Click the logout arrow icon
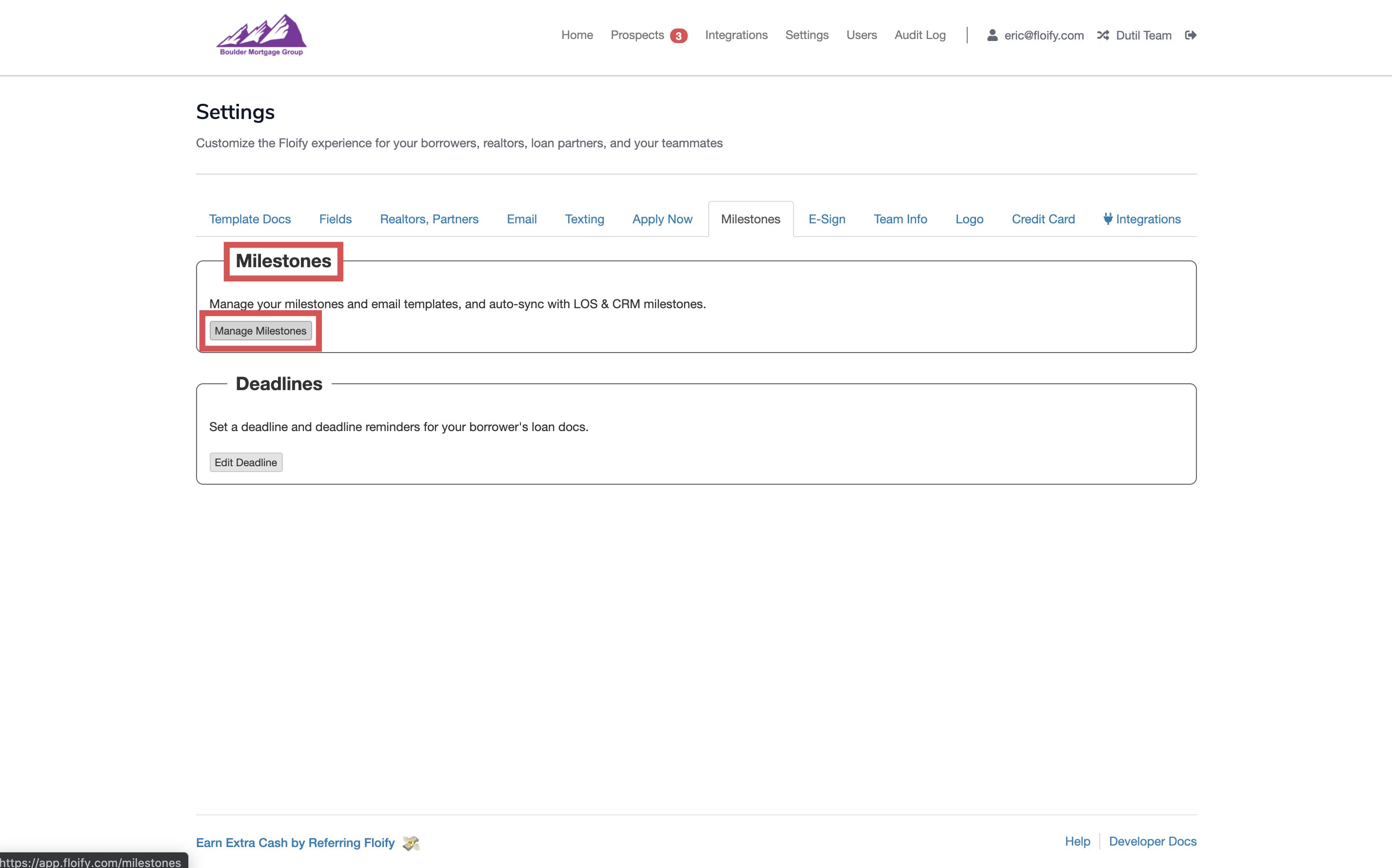Image resolution: width=1392 pixels, height=868 pixels. (1191, 35)
